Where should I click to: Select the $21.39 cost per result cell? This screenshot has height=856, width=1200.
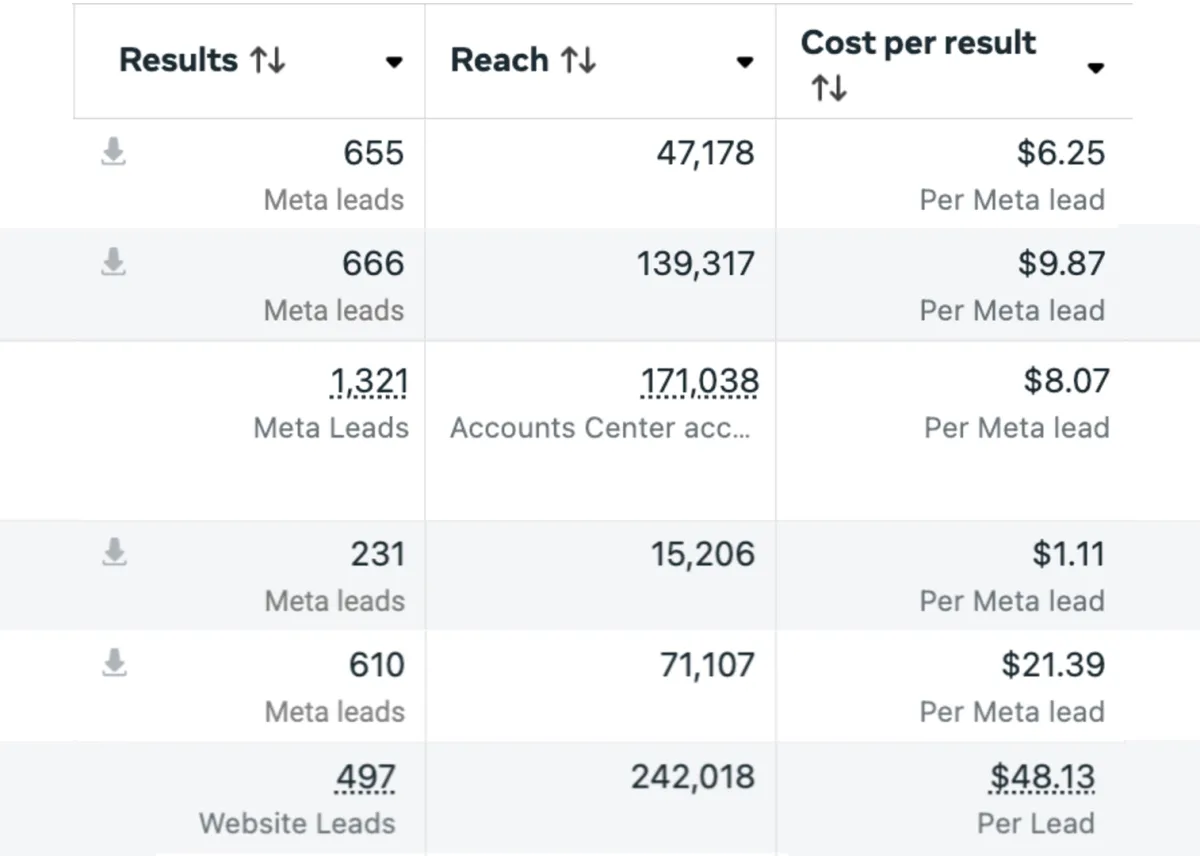(x=1053, y=665)
